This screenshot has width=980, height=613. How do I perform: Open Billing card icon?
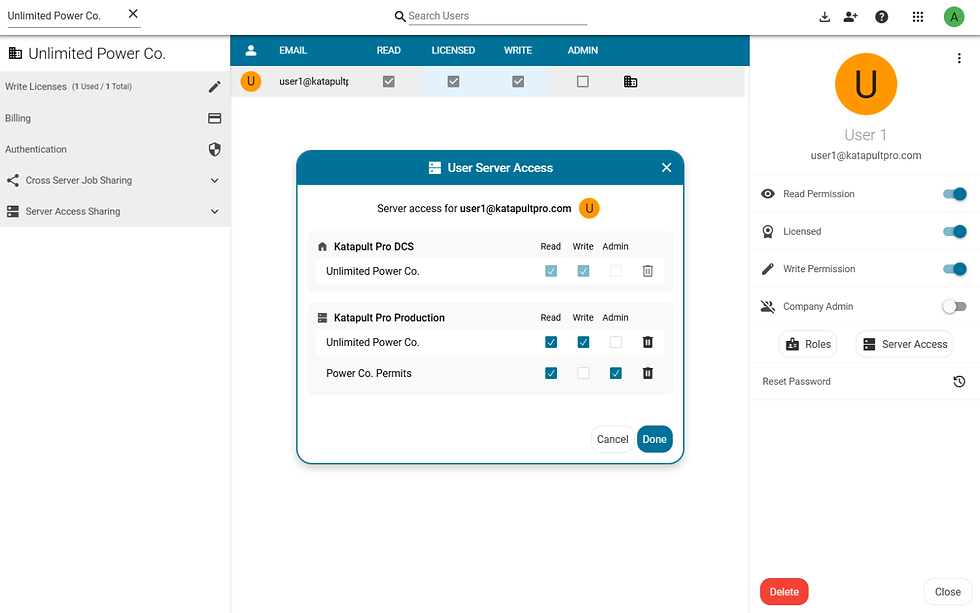pyautogui.click(x=214, y=118)
